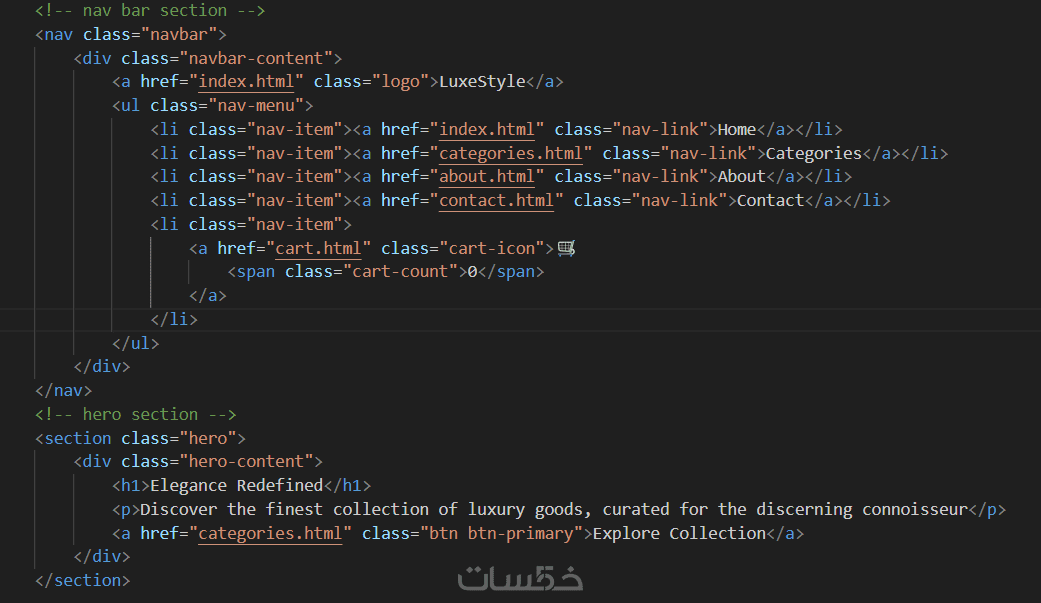Click the cart-count value 0
The height and width of the screenshot is (603, 1041).
click(x=472, y=272)
